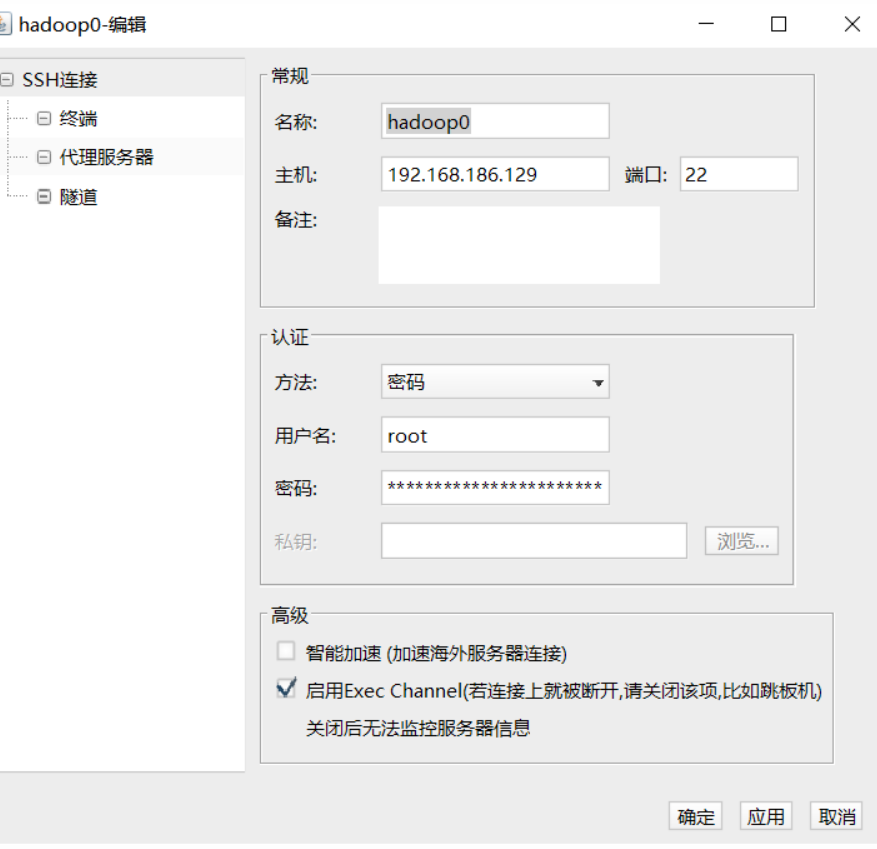Click the 应用 apply button
Screen dimensions: 877x849
coord(766,816)
